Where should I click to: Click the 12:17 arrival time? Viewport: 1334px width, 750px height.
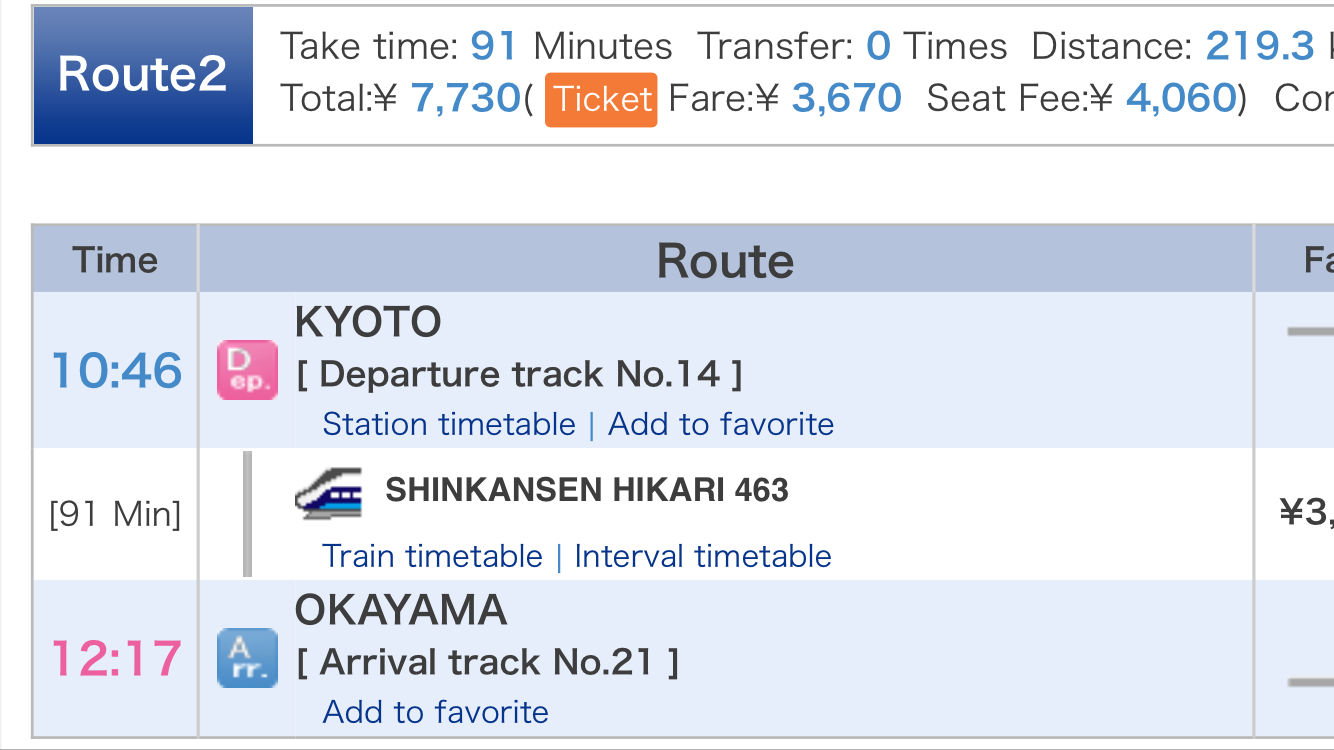click(116, 659)
